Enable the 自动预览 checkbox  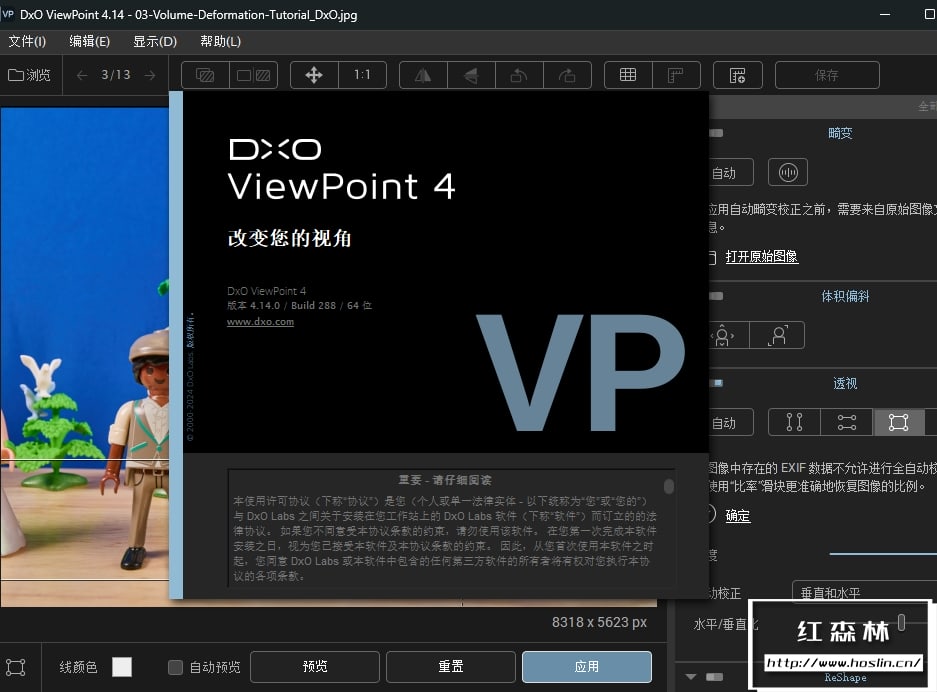(x=175, y=667)
